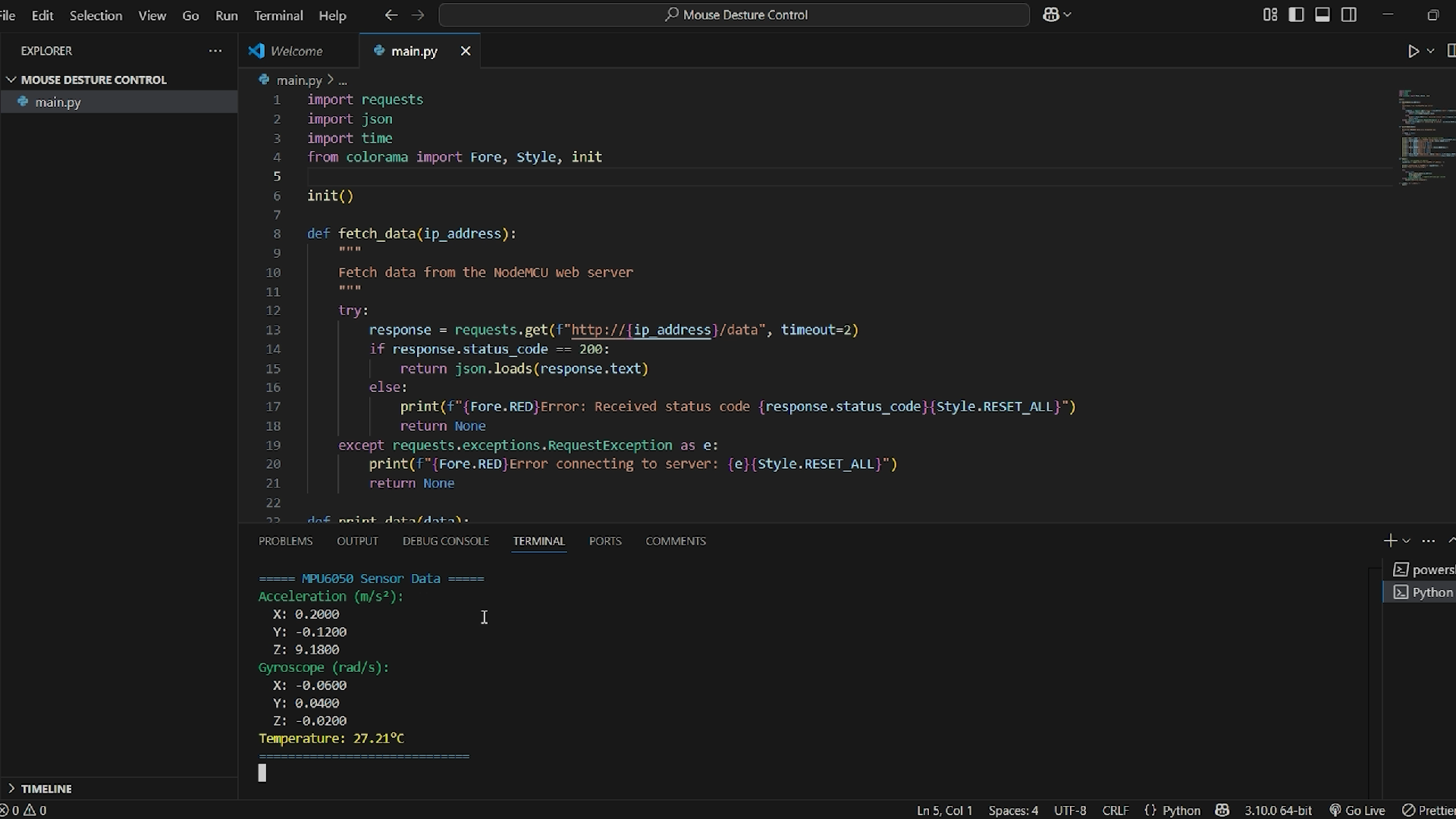The width and height of the screenshot is (1456, 819).
Task: Select the Python terminal instance
Action: (1420, 592)
